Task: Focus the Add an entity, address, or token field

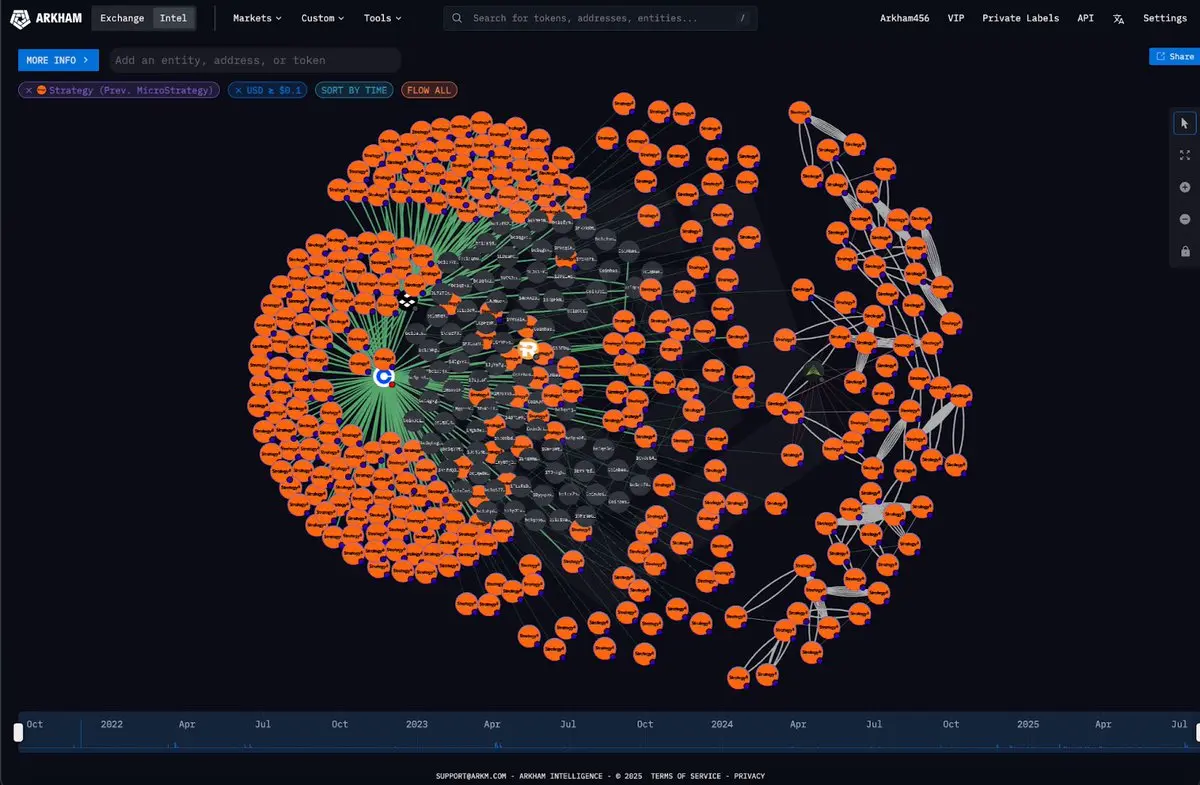Action: pyautogui.click(x=255, y=60)
